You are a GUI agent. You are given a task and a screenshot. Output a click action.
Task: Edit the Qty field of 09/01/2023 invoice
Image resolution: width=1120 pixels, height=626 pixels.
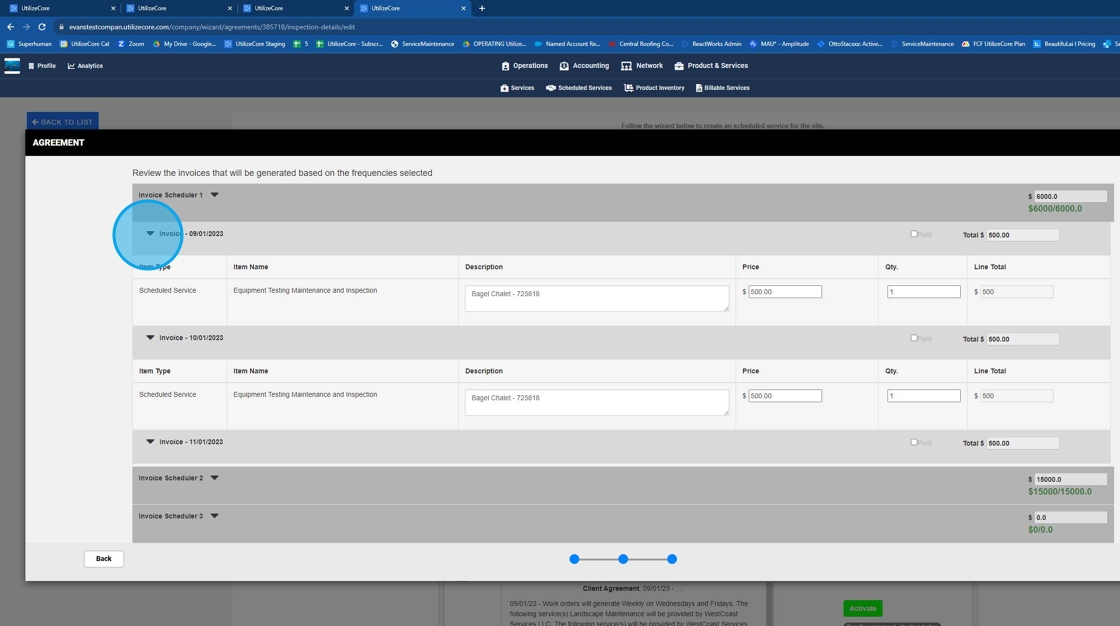click(924, 292)
